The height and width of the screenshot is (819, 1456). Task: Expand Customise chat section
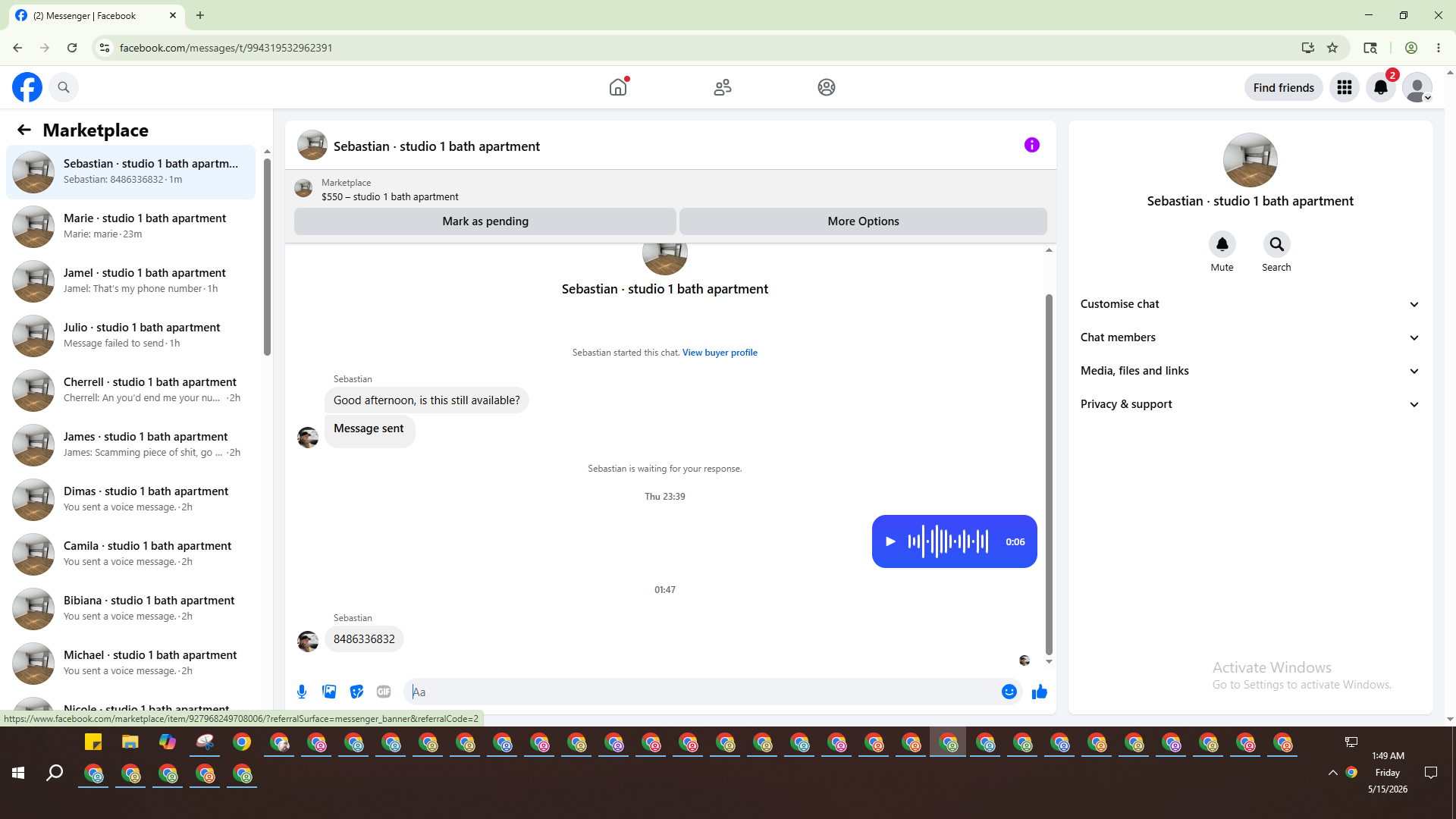(1250, 304)
